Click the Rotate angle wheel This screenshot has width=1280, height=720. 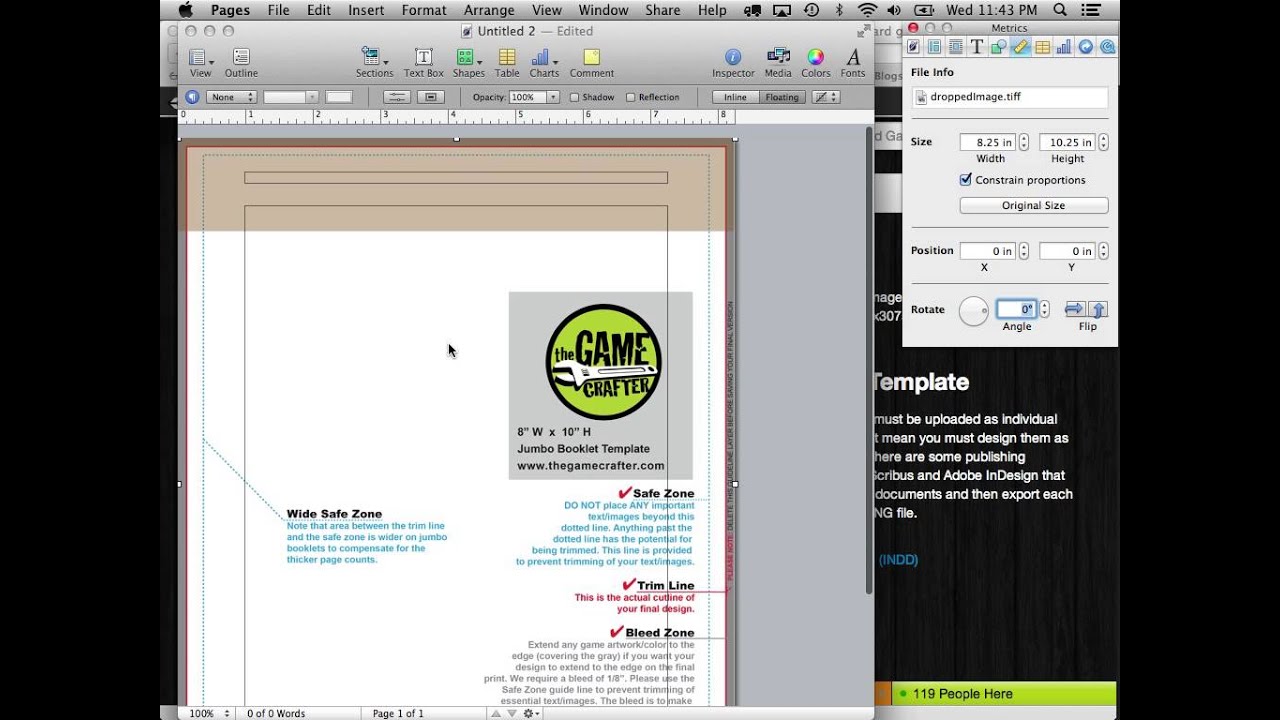click(x=974, y=311)
